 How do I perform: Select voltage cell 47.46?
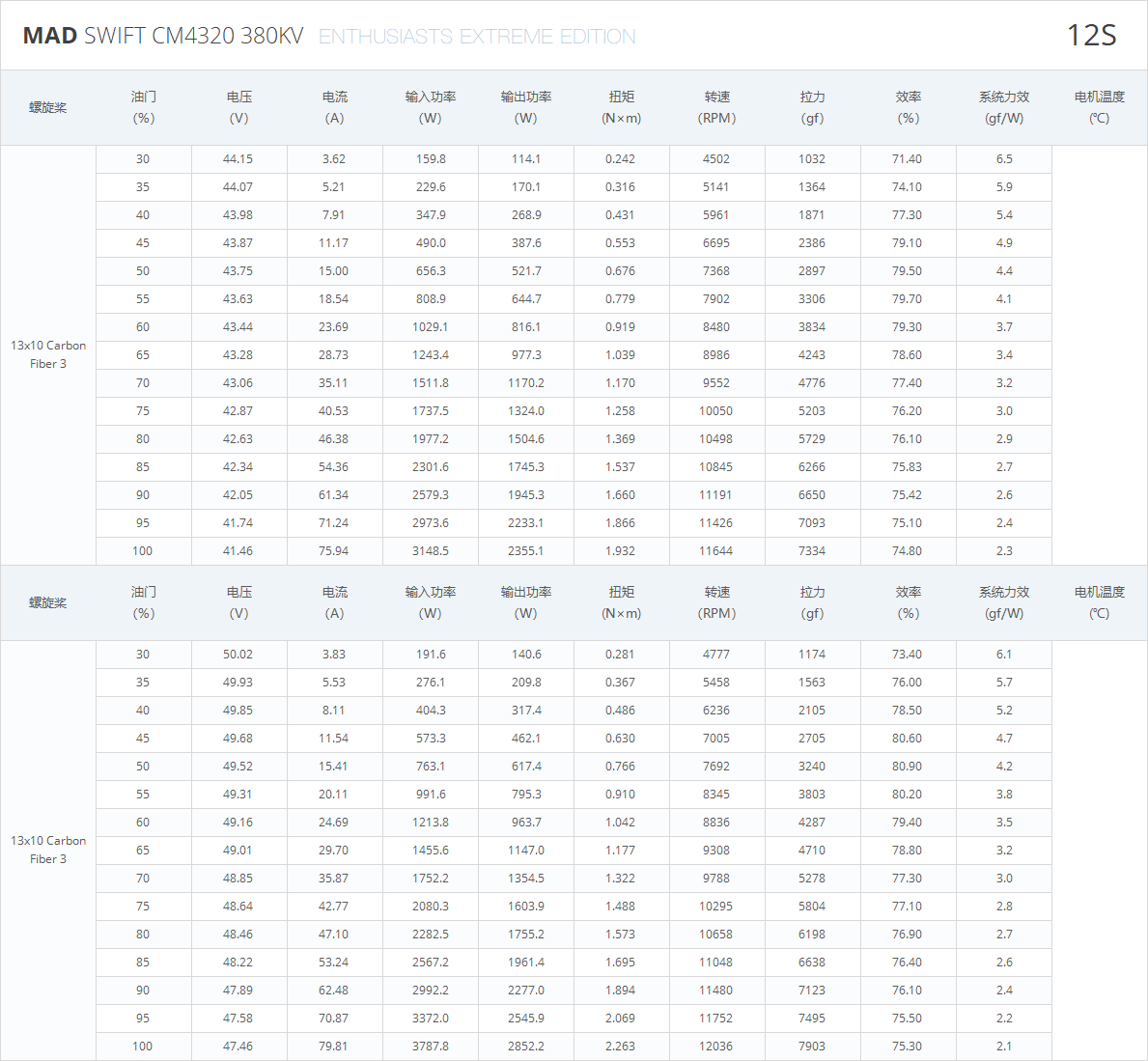[238, 1047]
